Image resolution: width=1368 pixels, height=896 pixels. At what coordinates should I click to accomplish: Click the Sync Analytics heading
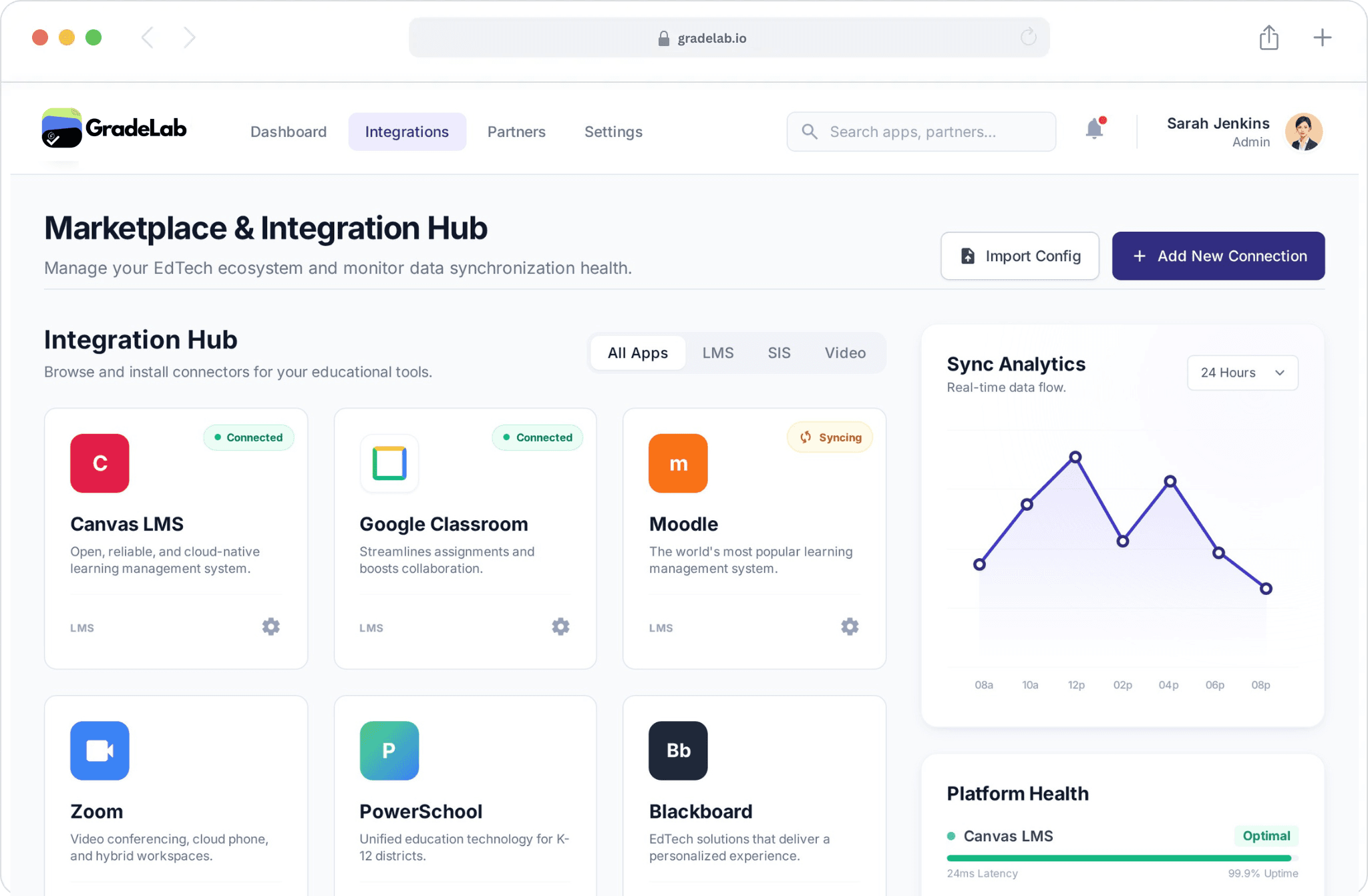click(1016, 364)
